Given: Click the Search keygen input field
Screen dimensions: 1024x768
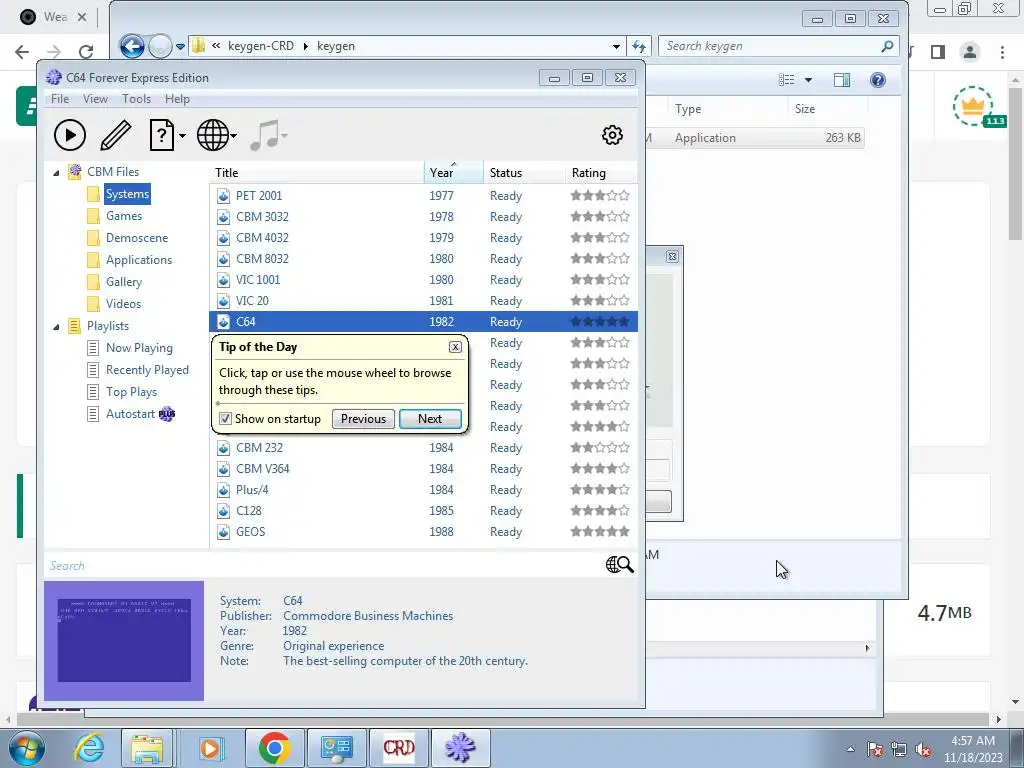Looking at the screenshot, I should (x=769, y=46).
